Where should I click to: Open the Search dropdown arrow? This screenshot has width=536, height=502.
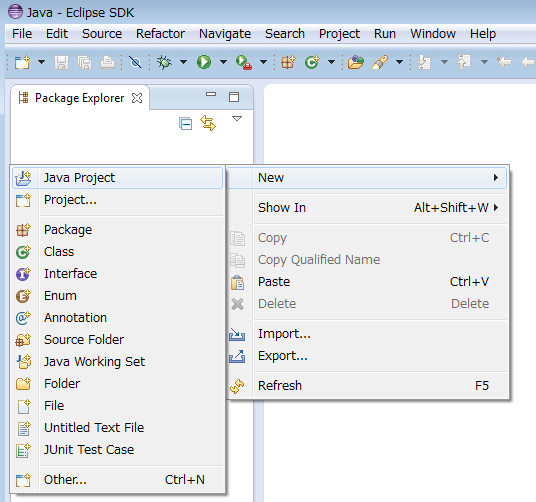[x=399, y=62]
